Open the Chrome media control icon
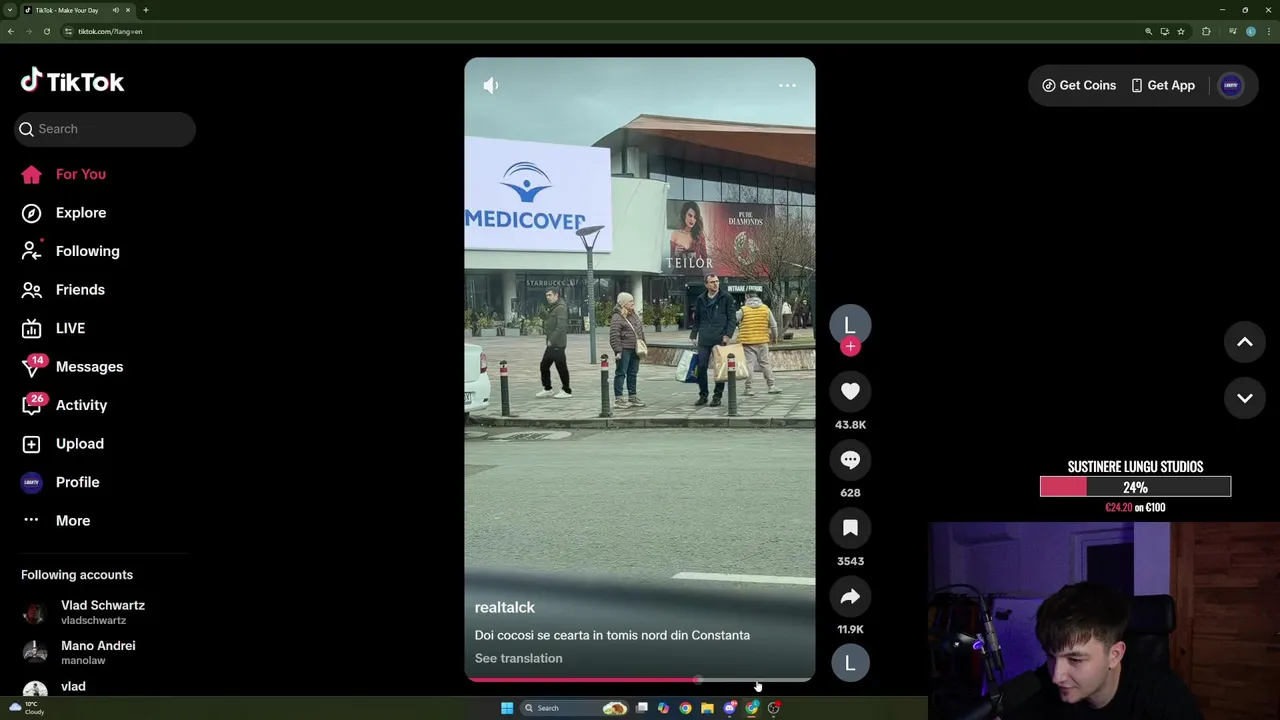The image size is (1280, 720). 1233,31
